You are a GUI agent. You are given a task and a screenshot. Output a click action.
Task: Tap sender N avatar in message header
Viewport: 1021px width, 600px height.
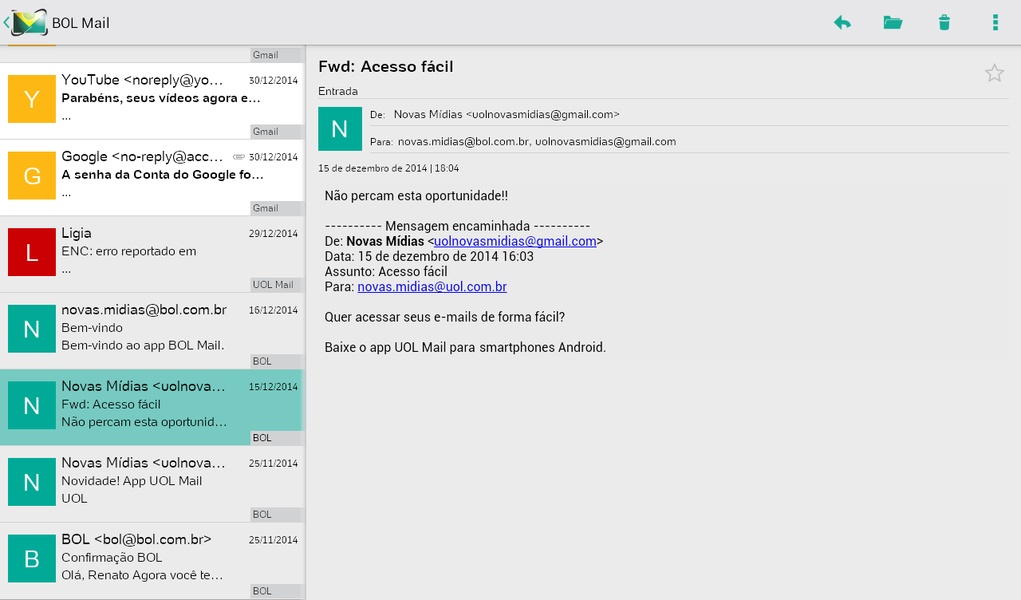click(340, 129)
